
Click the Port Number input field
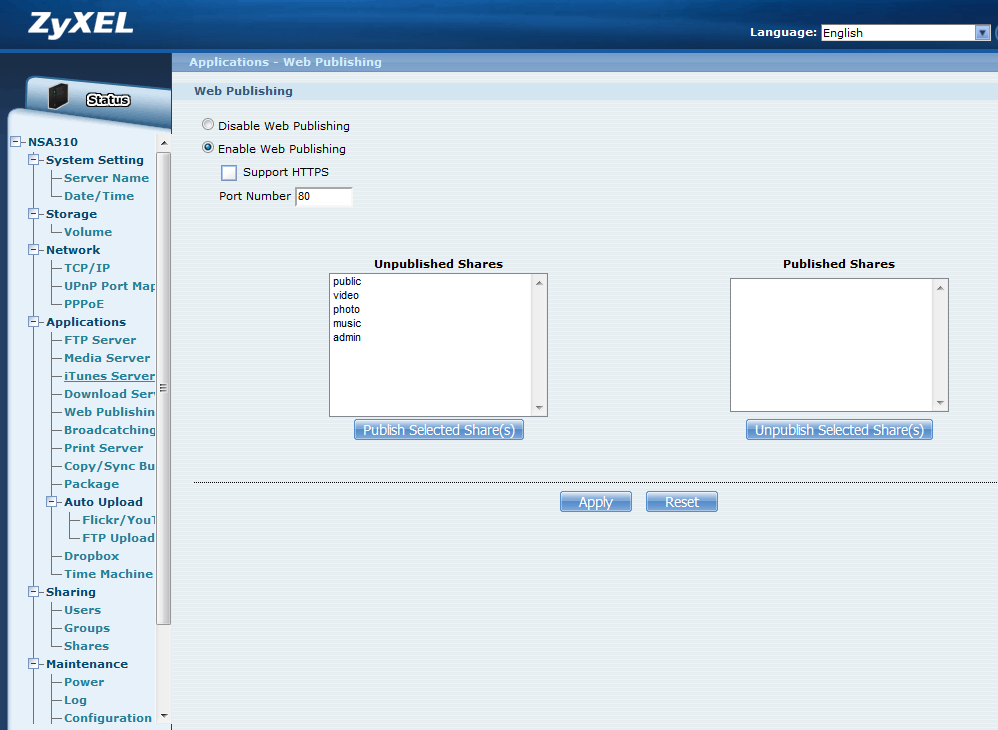pos(323,197)
